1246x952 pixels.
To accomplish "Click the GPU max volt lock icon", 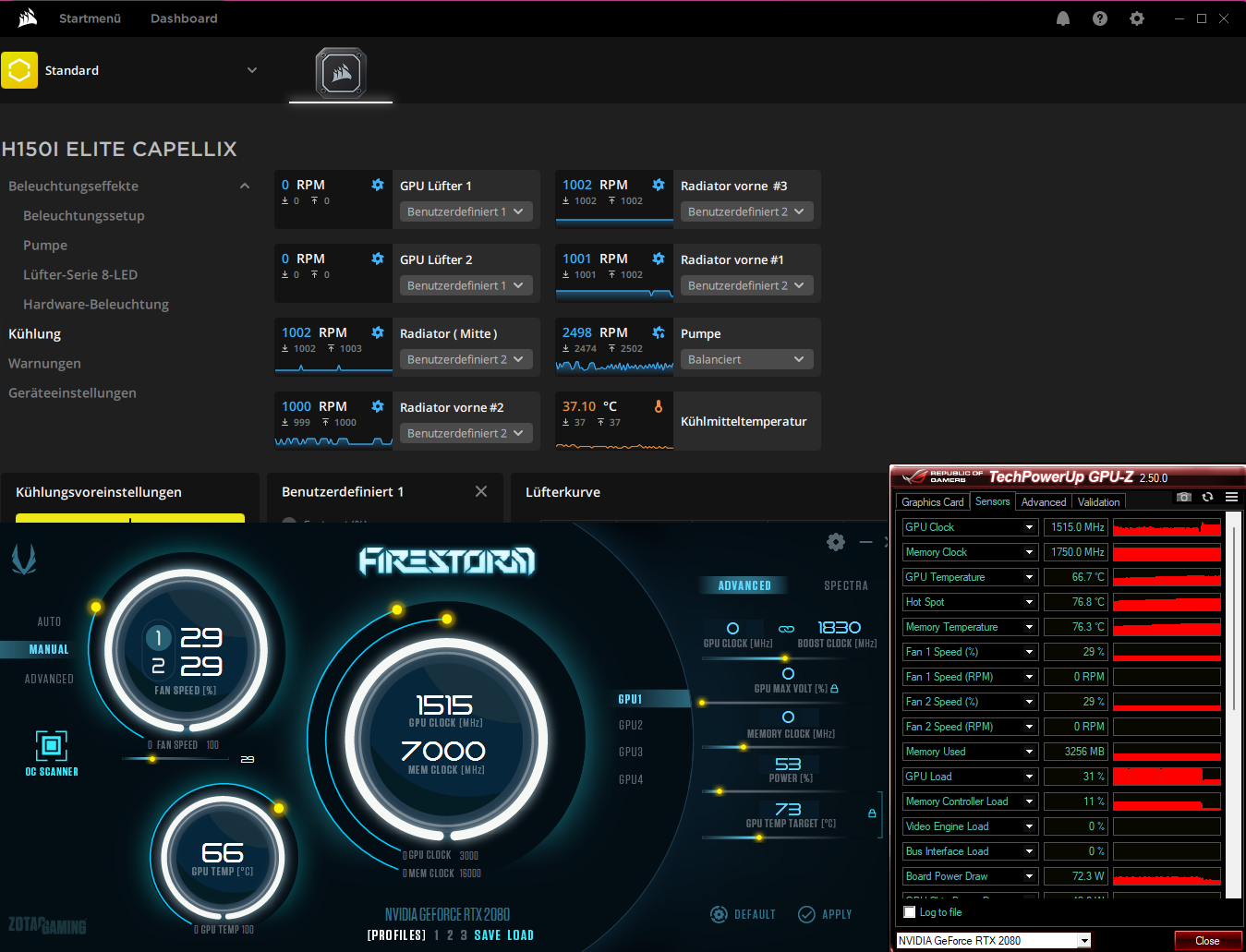I will tap(835, 689).
